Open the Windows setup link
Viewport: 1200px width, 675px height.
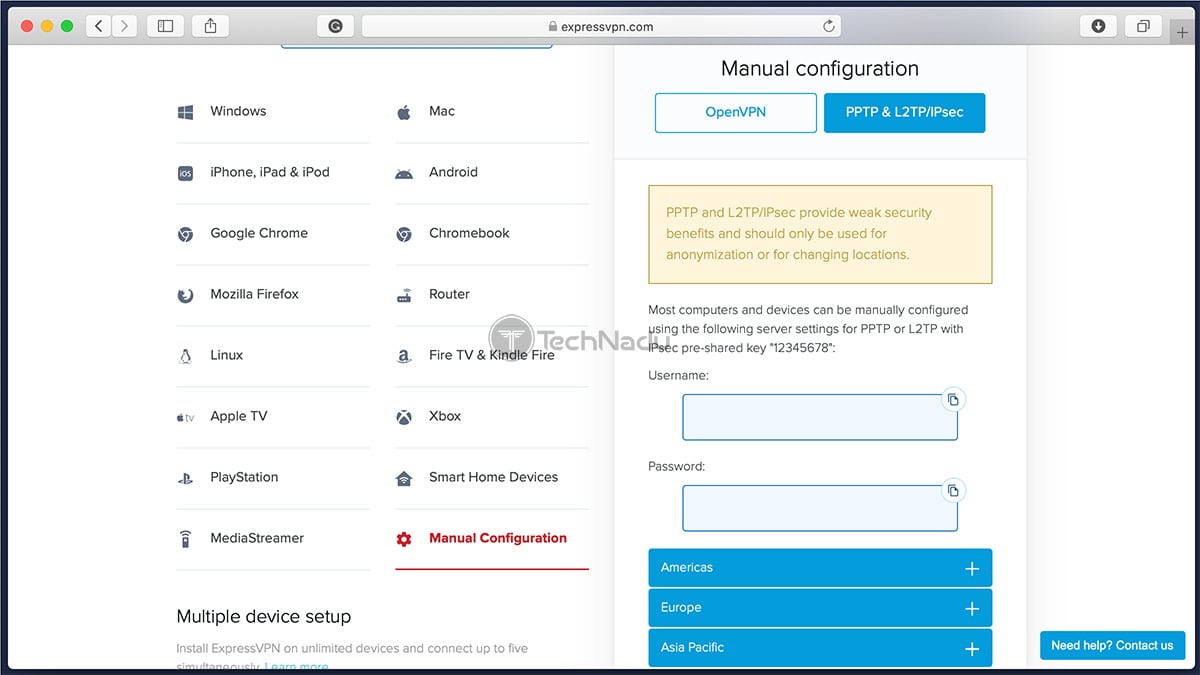coord(238,111)
